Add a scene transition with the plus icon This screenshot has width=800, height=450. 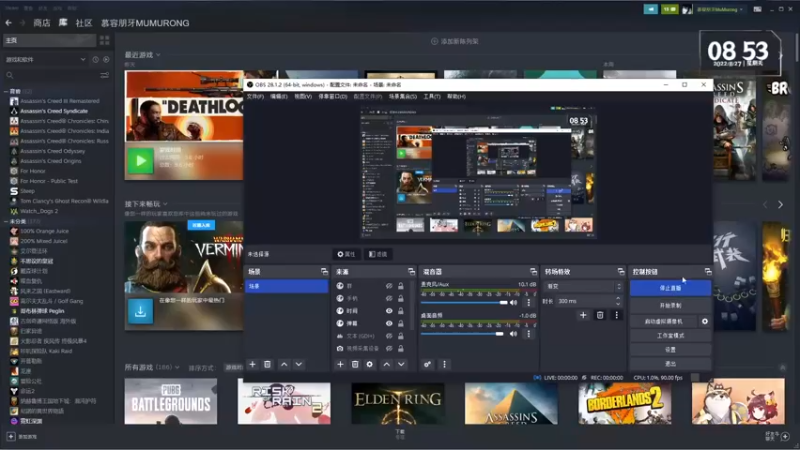pyautogui.click(x=583, y=315)
